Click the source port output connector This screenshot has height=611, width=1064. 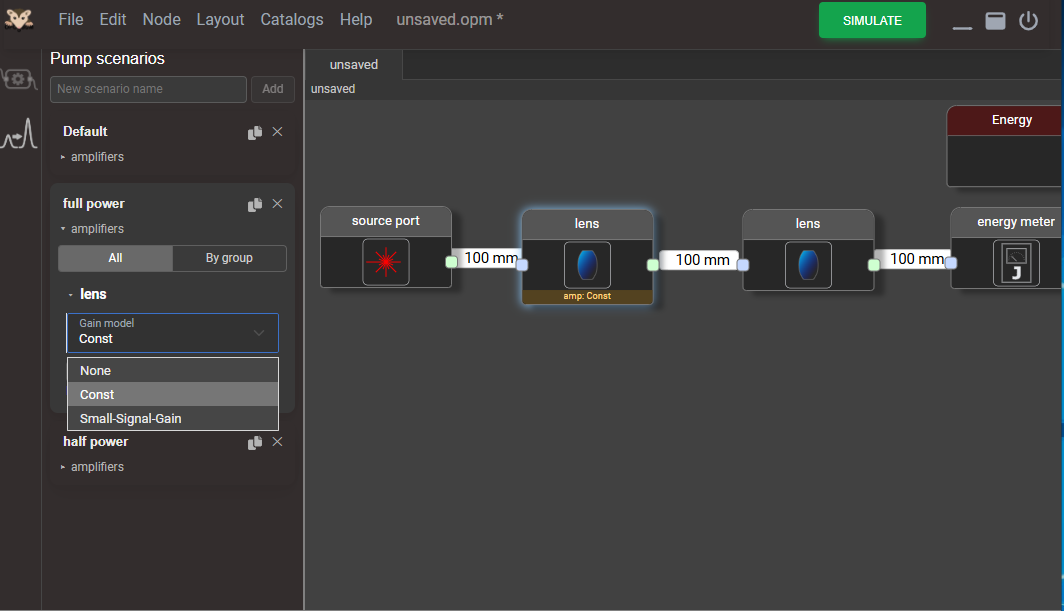click(x=451, y=262)
